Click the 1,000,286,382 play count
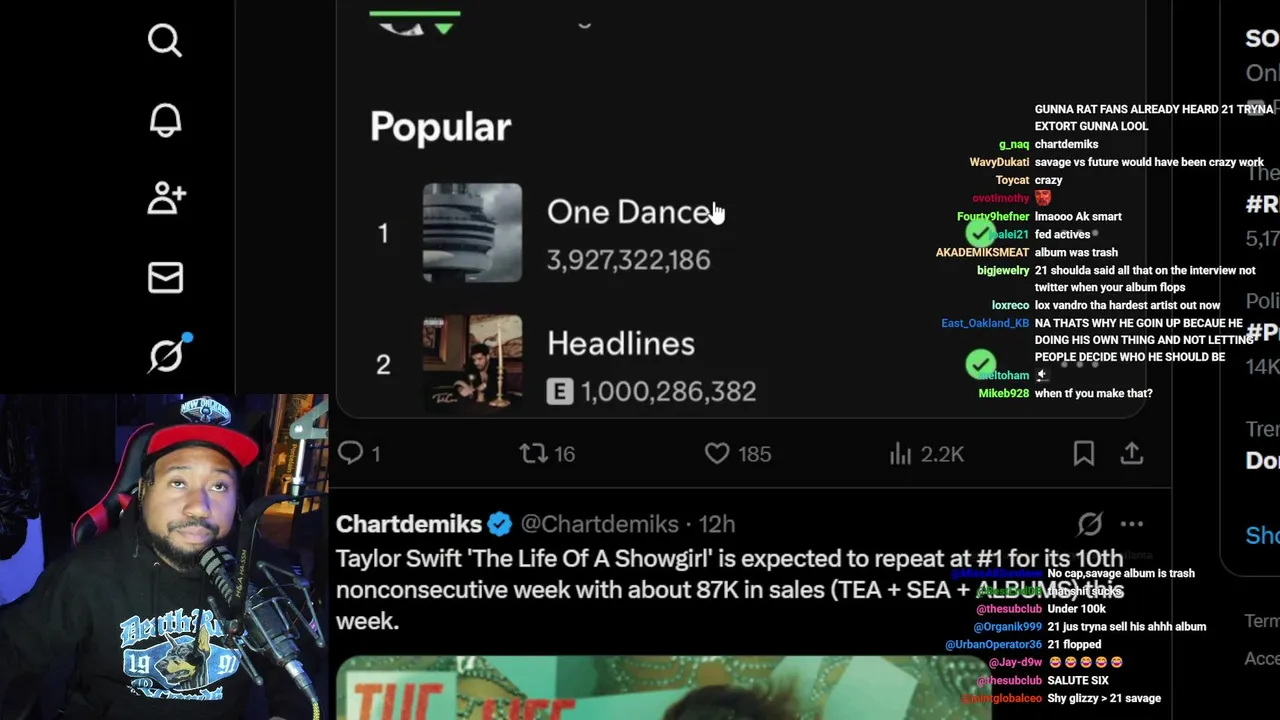 point(668,391)
